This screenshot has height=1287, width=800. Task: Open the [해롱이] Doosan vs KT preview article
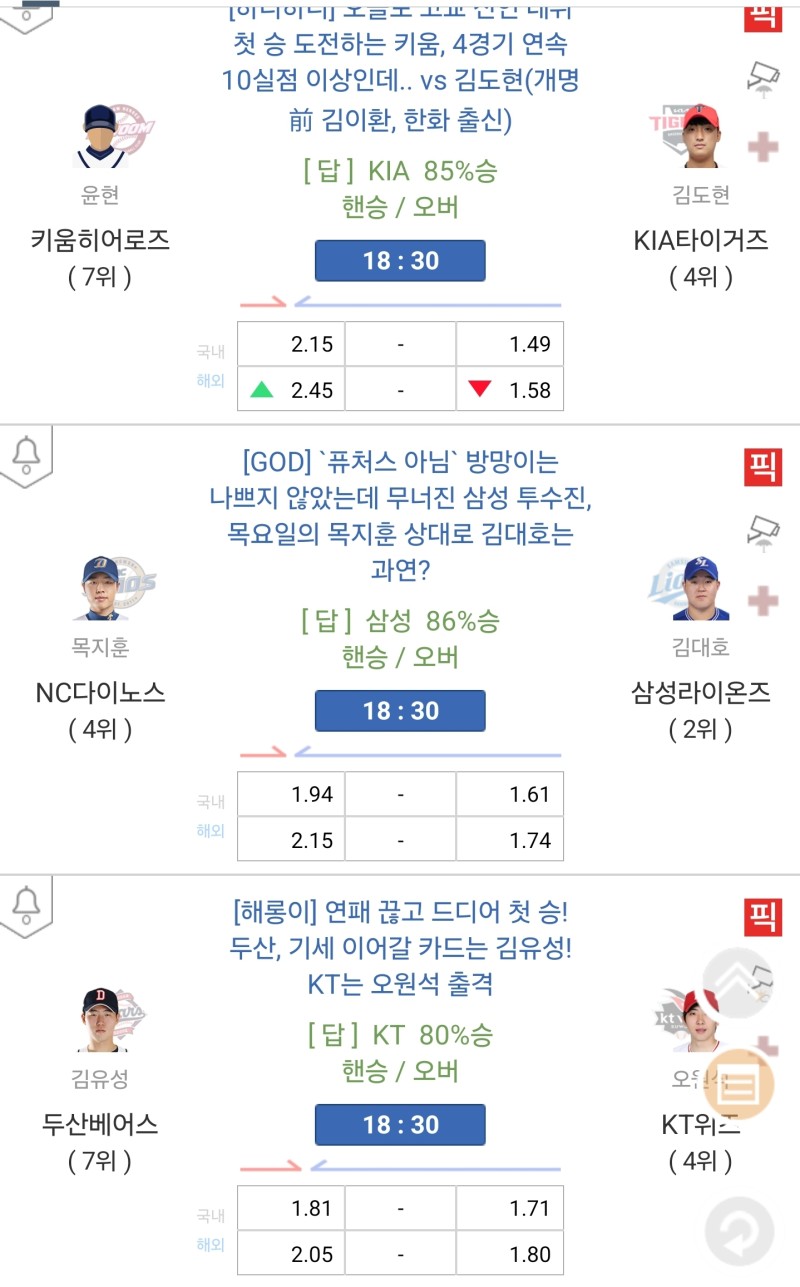pos(400,948)
